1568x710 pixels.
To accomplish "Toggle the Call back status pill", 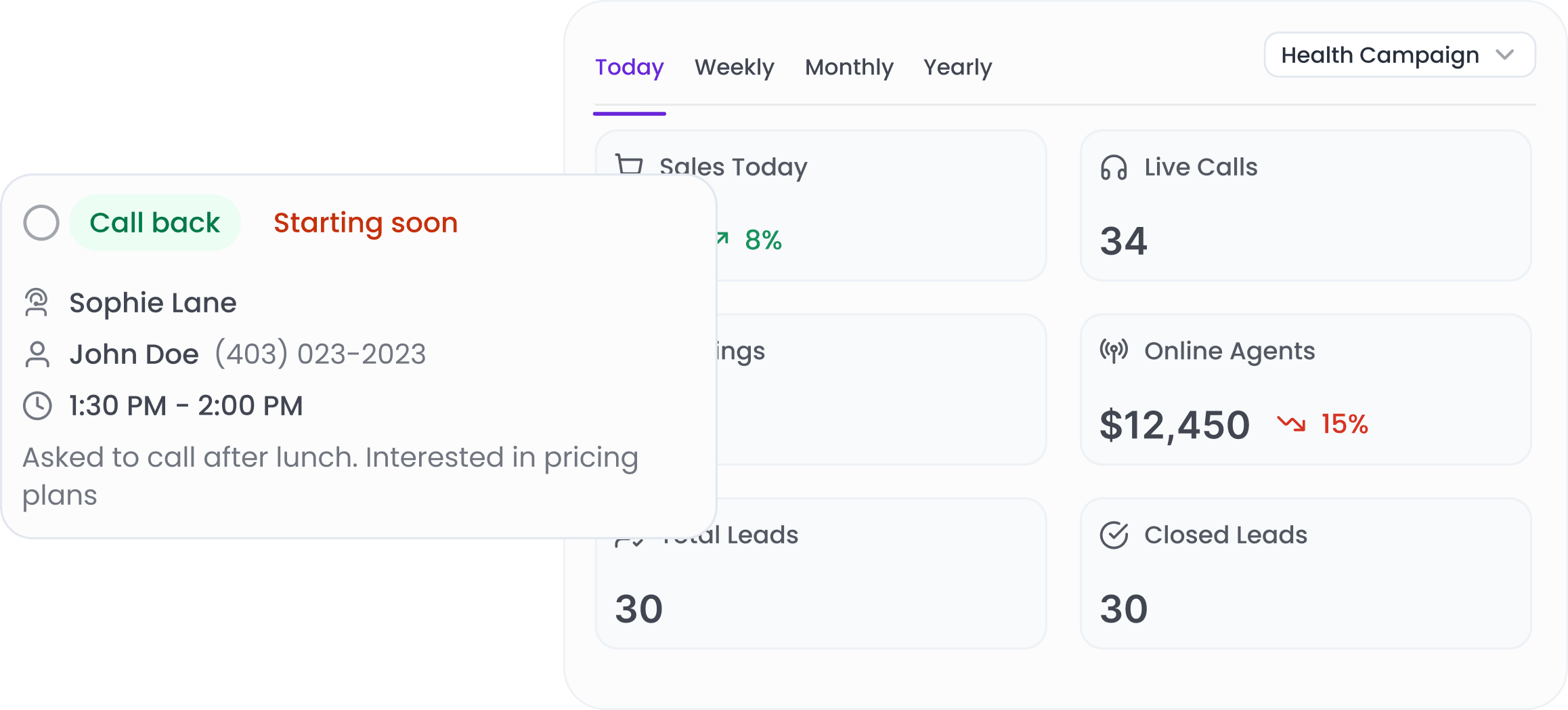I will tap(154, 222).
